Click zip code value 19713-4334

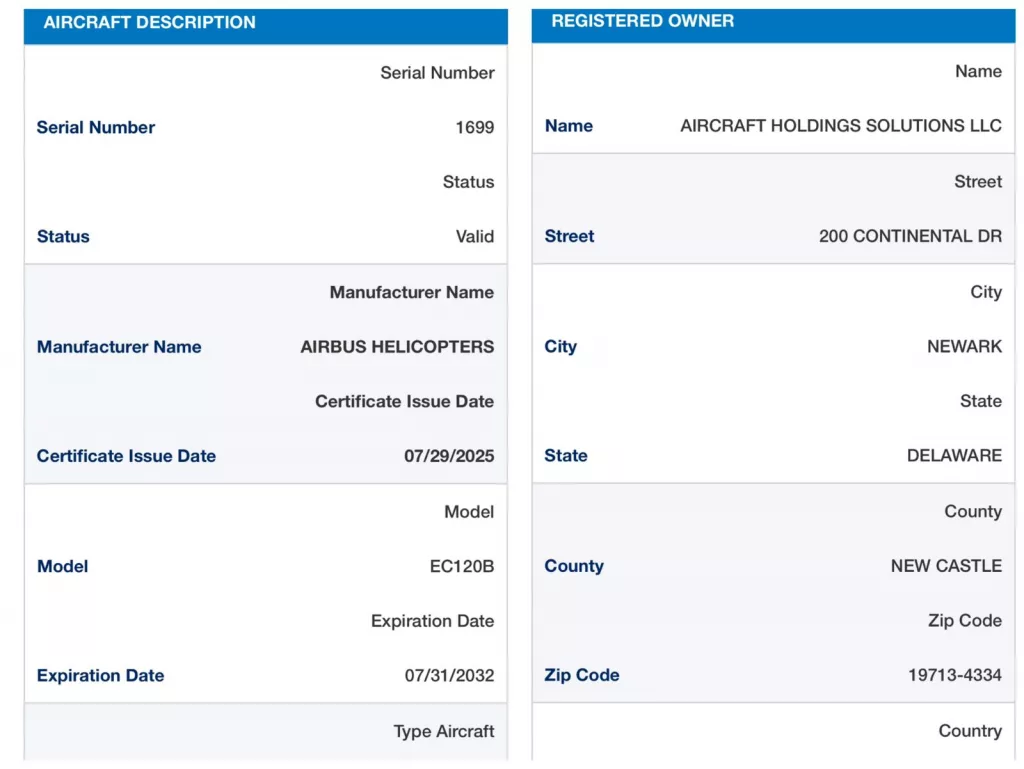coord(955,674)
